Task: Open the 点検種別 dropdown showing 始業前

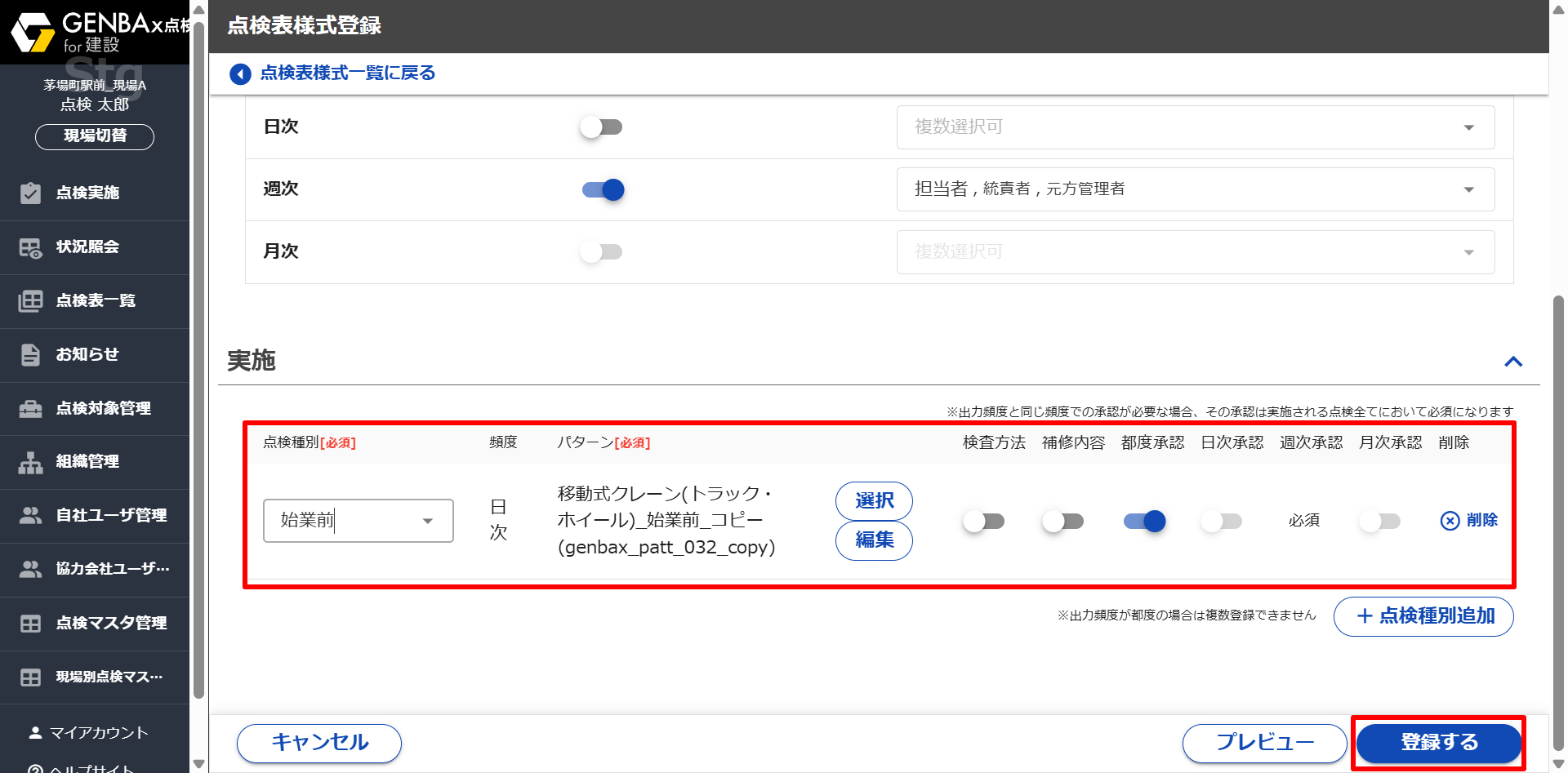Action: pos(358,521)
